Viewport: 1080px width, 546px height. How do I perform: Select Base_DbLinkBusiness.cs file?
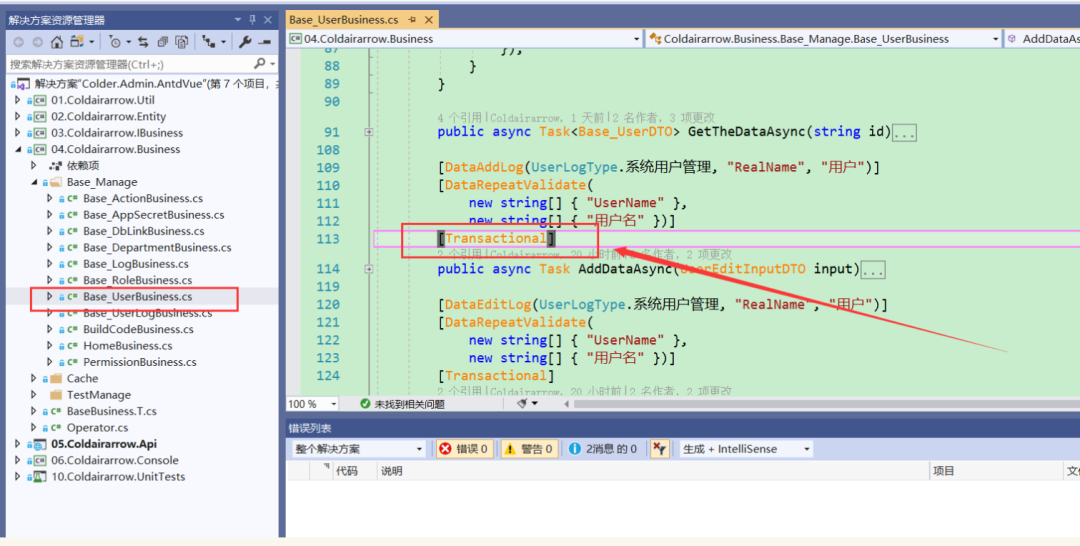(143, 231)
